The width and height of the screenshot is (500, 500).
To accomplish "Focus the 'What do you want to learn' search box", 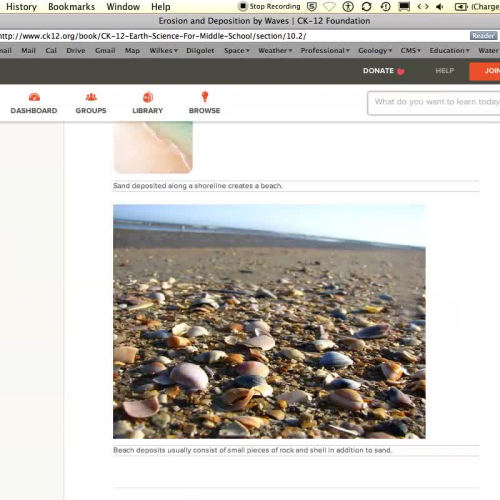I will click(x=434, y=103).
